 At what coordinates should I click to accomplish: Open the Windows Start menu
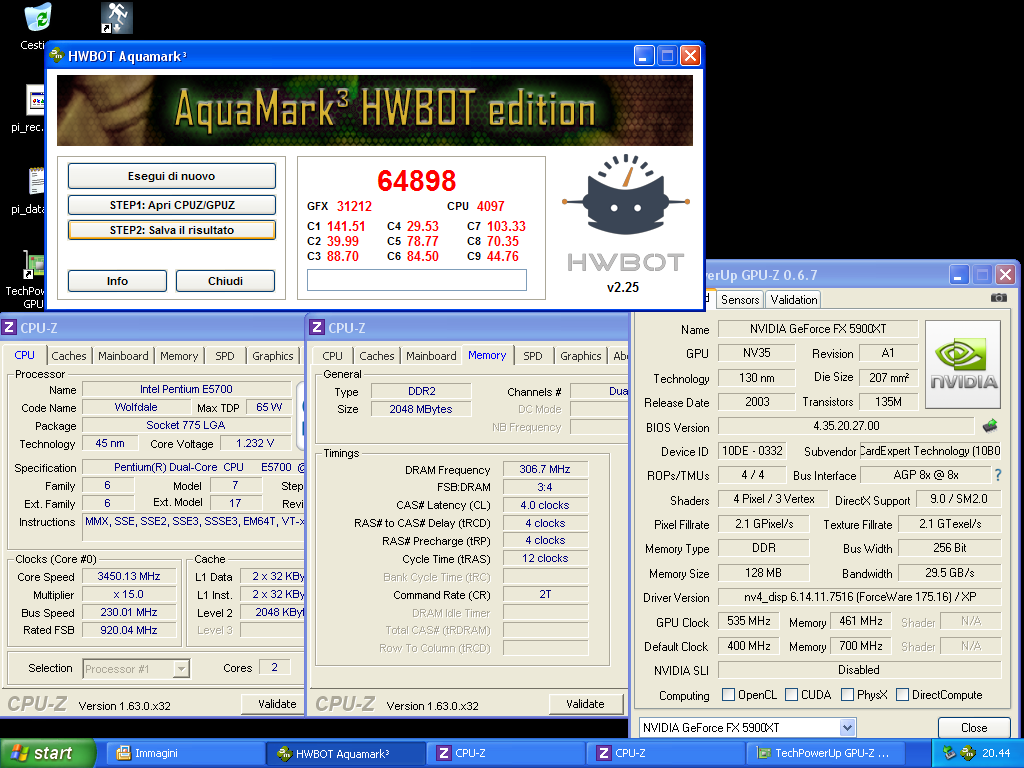[47, 753]
